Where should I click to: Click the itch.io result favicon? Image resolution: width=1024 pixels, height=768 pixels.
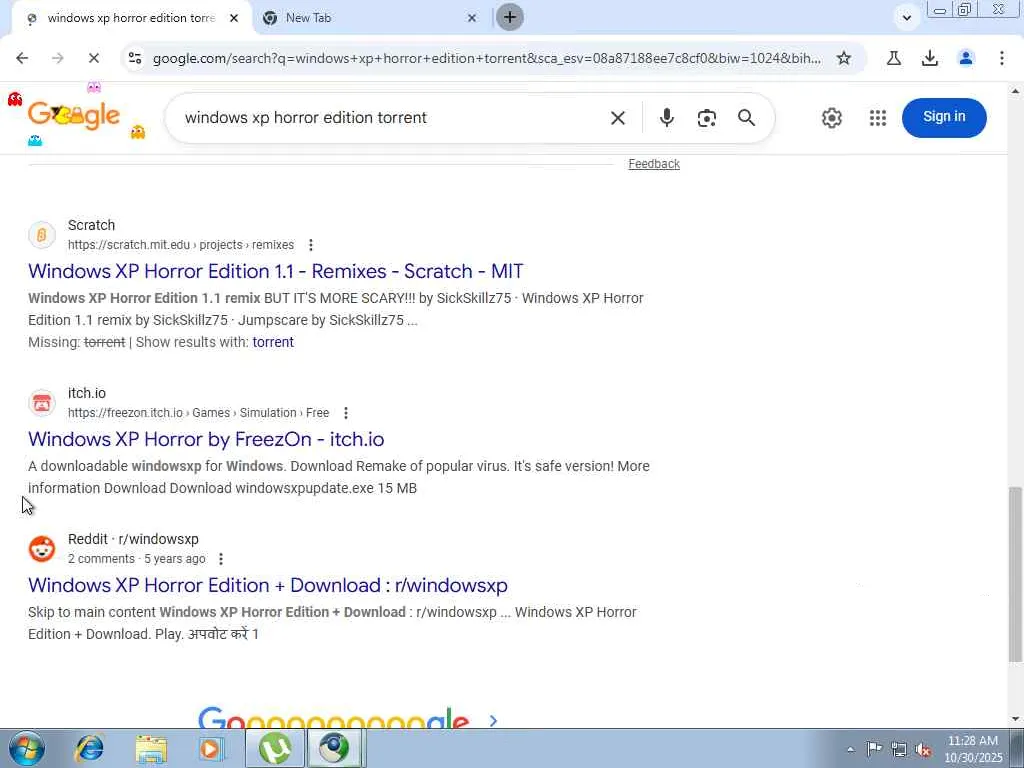(42, 403)
